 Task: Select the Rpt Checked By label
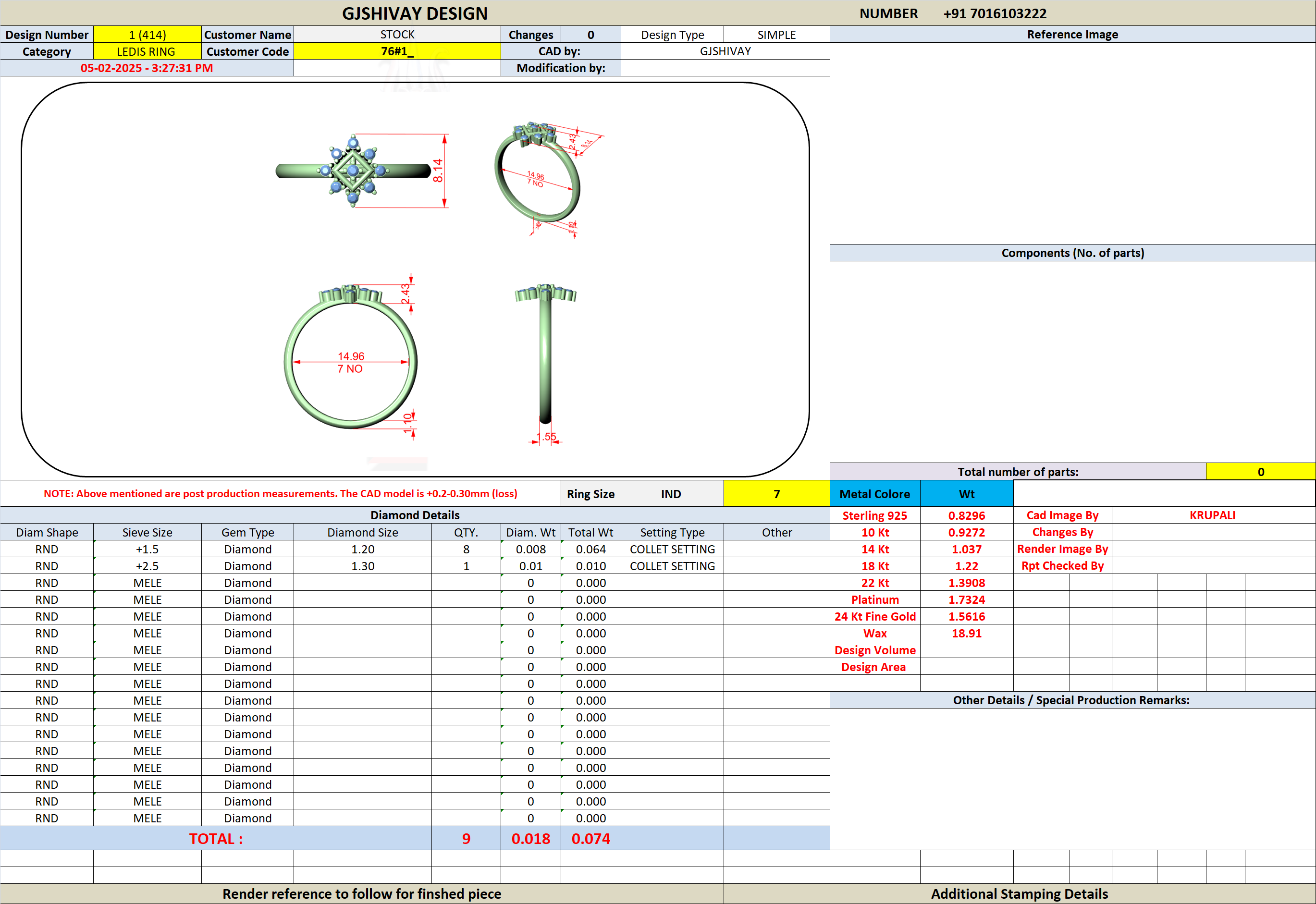pyautogui.click(x=1062, y=566)
